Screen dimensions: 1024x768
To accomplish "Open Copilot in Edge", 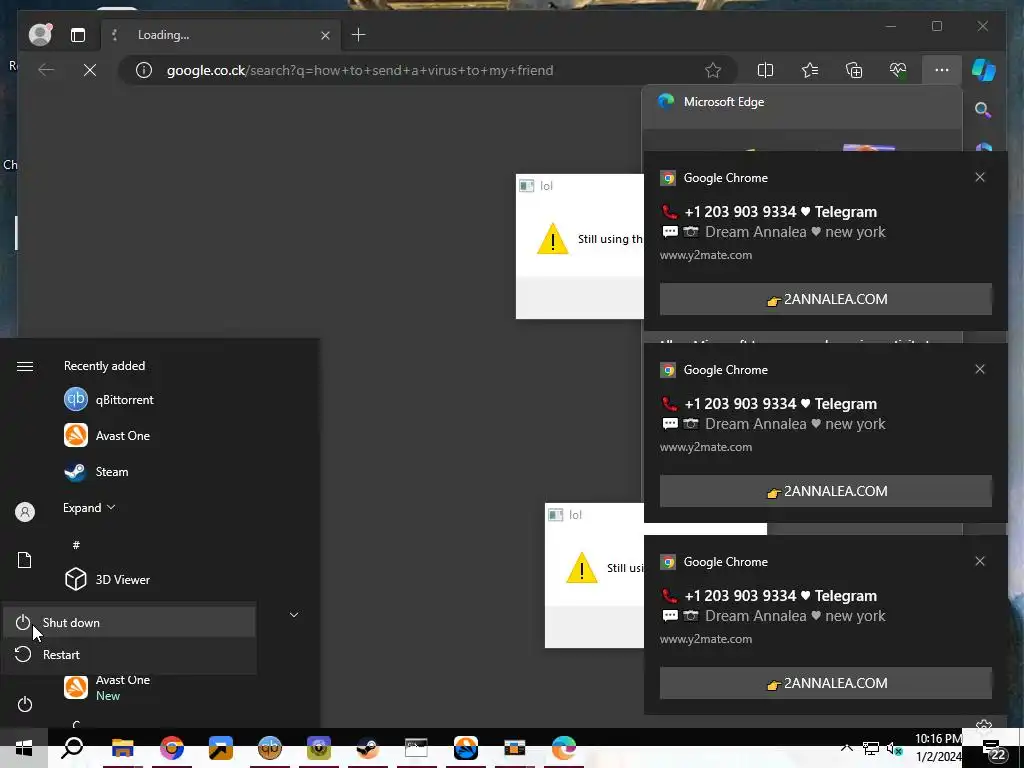I will [984, 70].
